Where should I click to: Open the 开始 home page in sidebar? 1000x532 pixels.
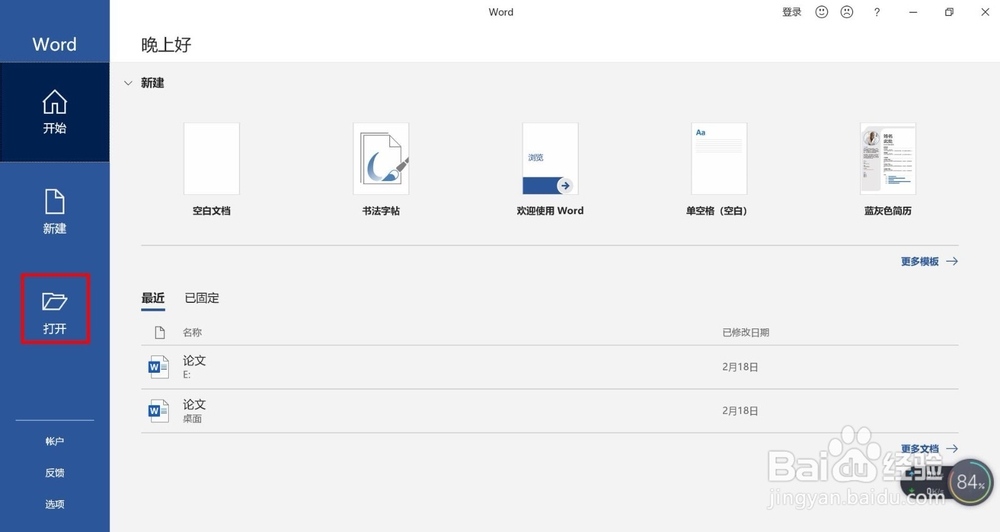(x=54, y=112)
